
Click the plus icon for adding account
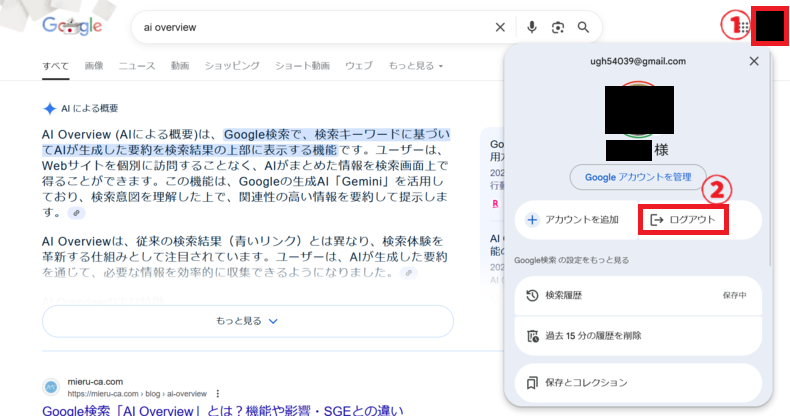point(532,220)
